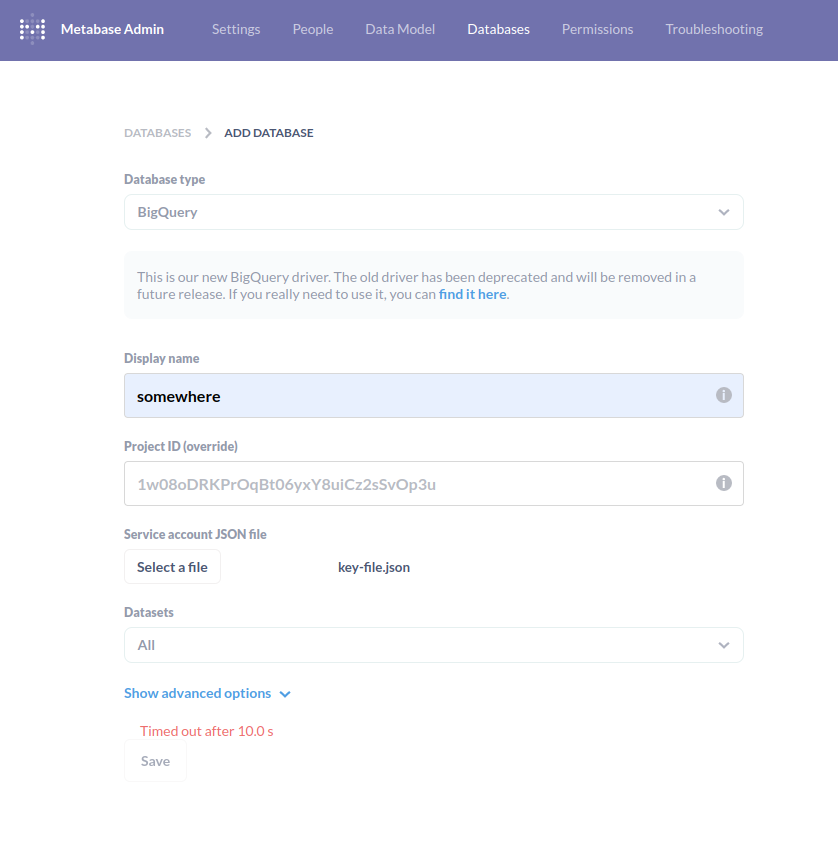Click the info icon beside Project ID field

[x=723, y=482]
